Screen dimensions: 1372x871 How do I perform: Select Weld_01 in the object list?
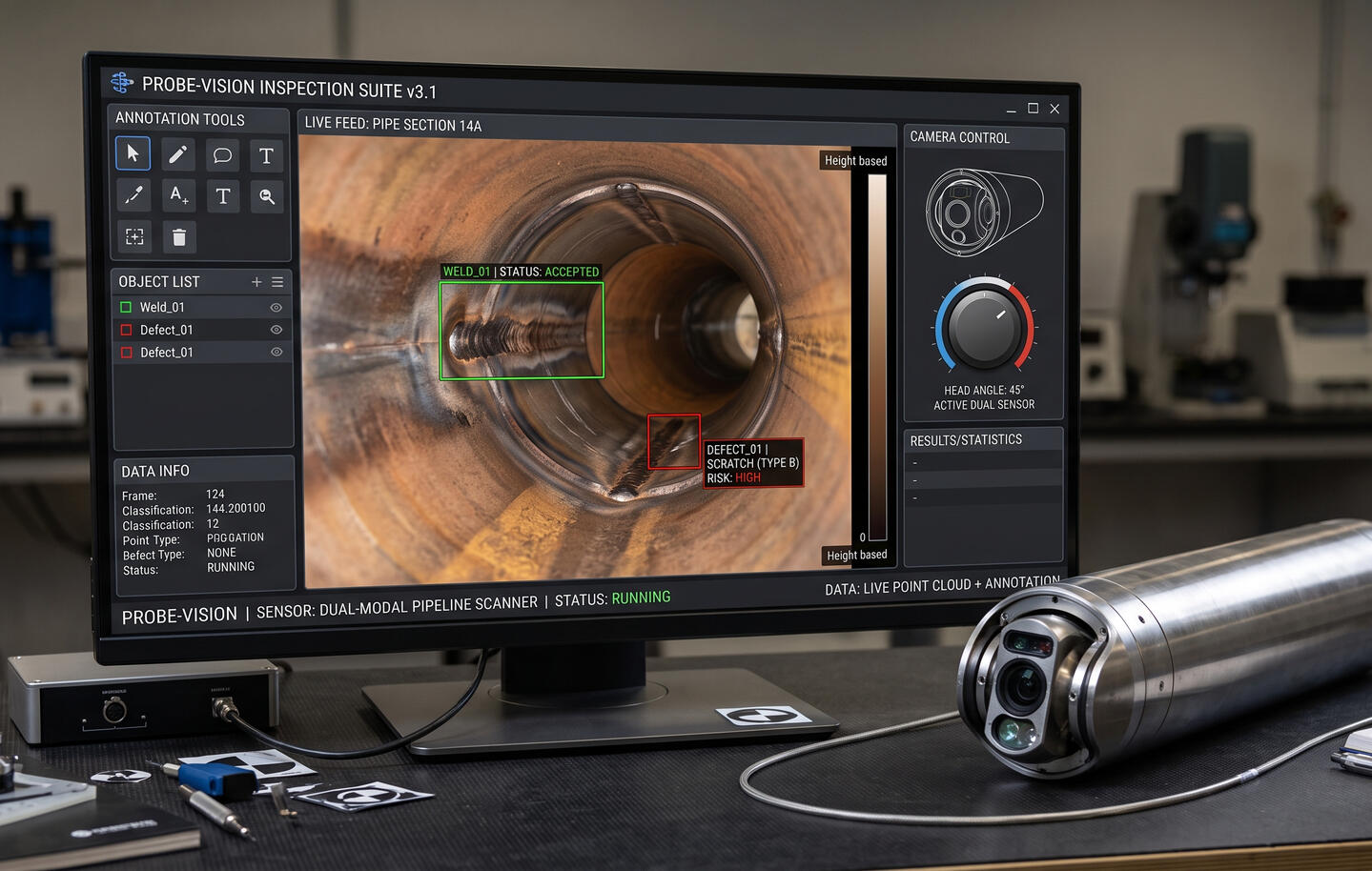pyautogui.click(x=202, y=307)
